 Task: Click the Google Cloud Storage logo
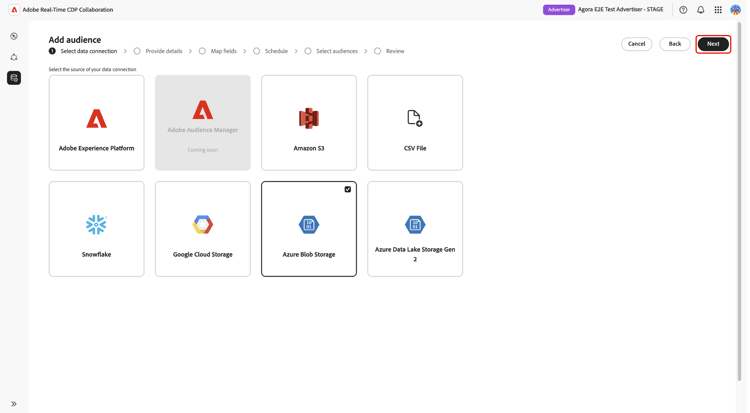(x=202, y=224)
